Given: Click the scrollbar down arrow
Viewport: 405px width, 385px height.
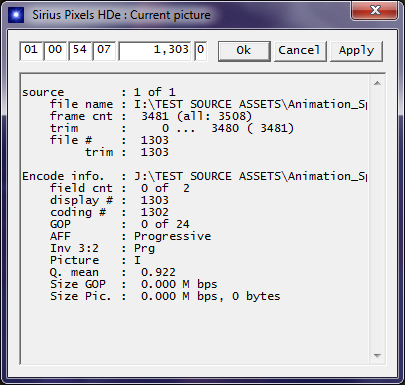Looking at the screenshot, I should click(x=377, y=356).
